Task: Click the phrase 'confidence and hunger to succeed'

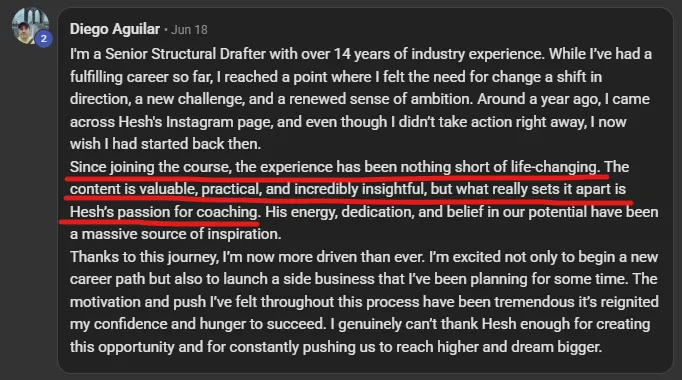Action: pos(209,324)
